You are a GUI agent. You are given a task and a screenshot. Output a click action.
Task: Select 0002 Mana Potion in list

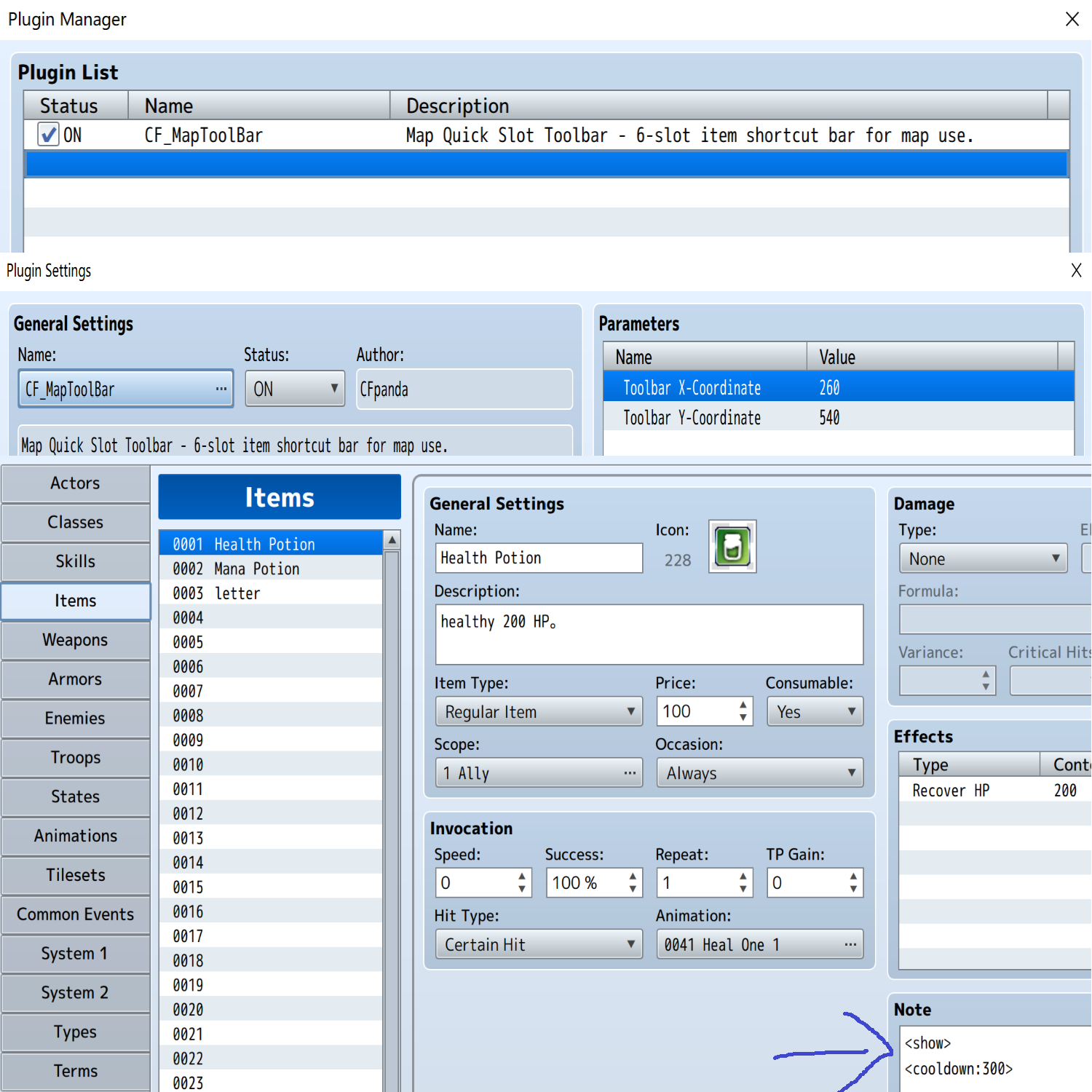271,569
